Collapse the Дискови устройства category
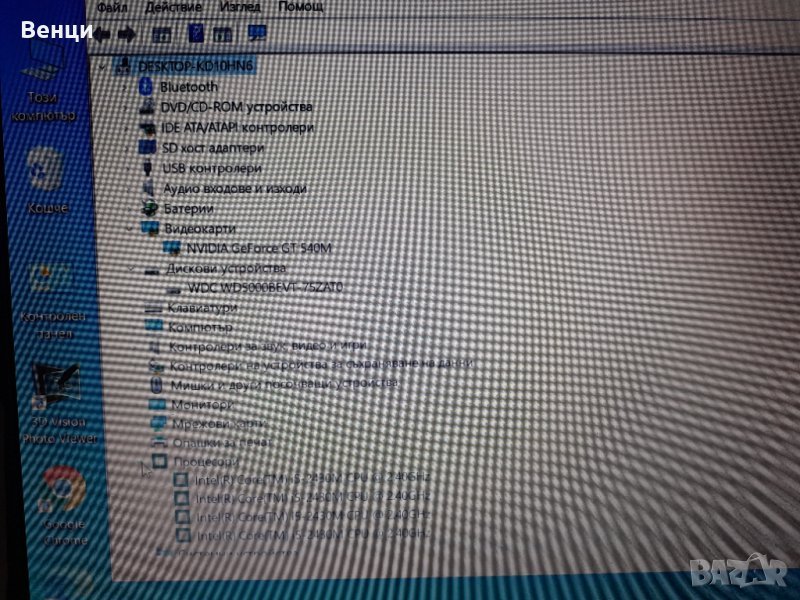Screen dimensions: 800x600 click(132, 269)
